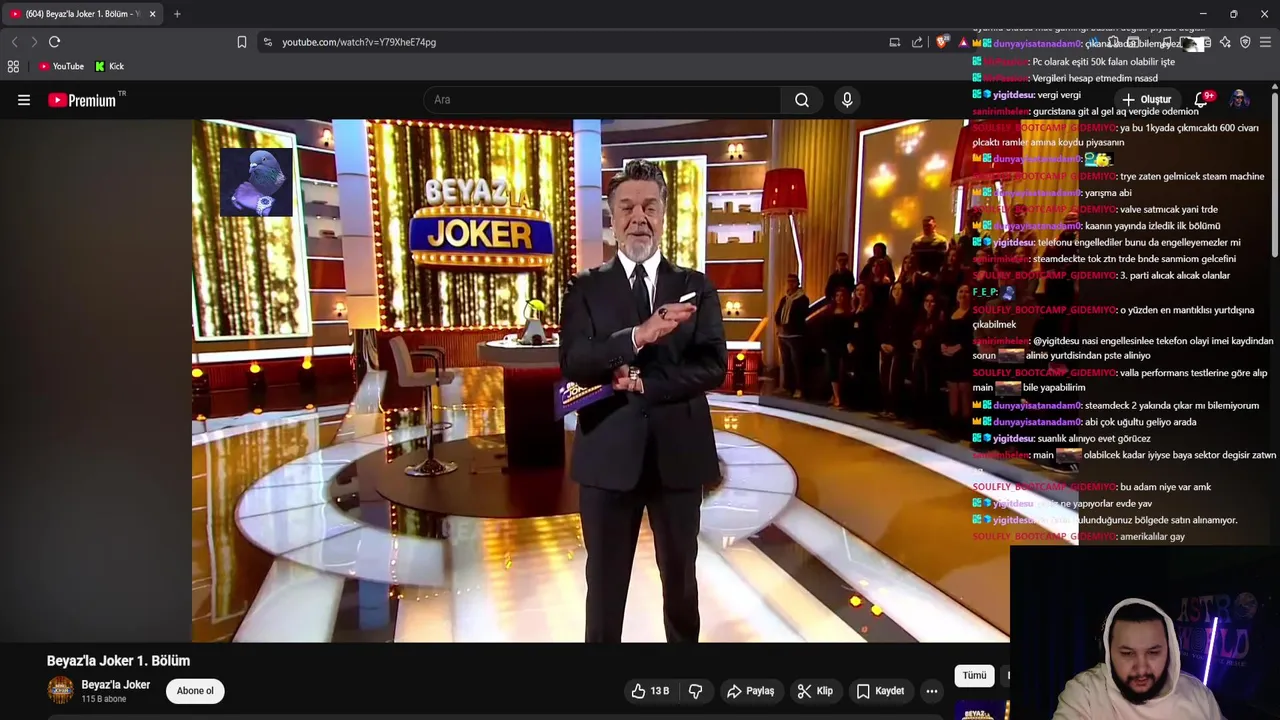Go back in browser history
The width and height of the screenshot is (1280, 720).
pos(14,42)
